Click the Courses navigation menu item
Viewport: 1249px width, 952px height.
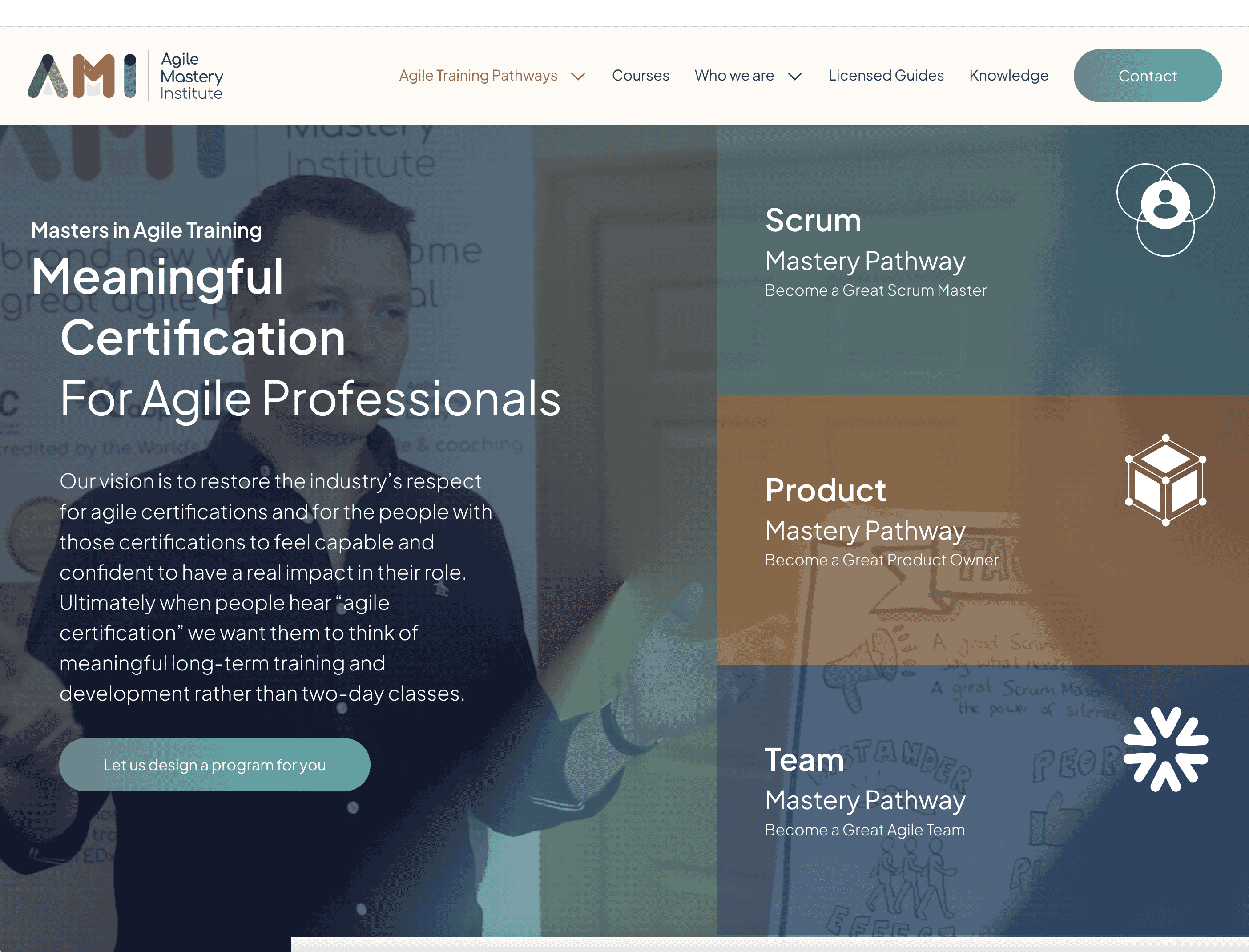[640, 76]
